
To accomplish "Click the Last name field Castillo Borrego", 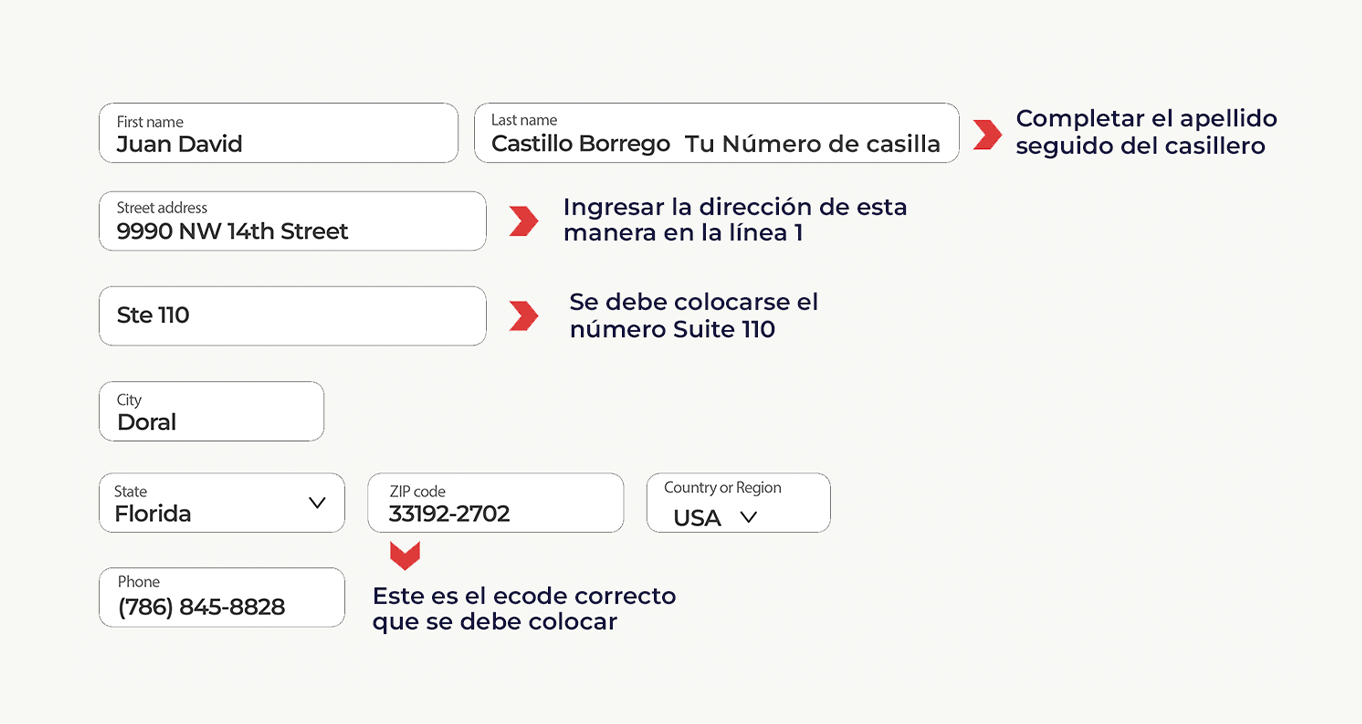I will [x=716, y=133].
